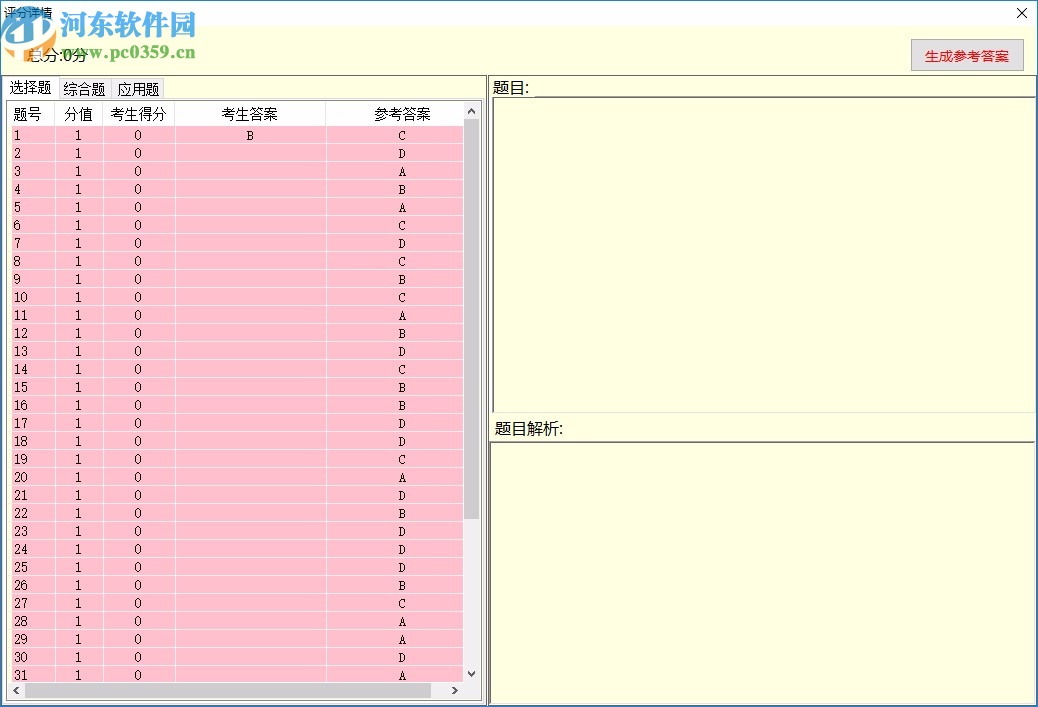Click inside the 题目解析 text area
1038x707 pixels.
pos(762,573)
